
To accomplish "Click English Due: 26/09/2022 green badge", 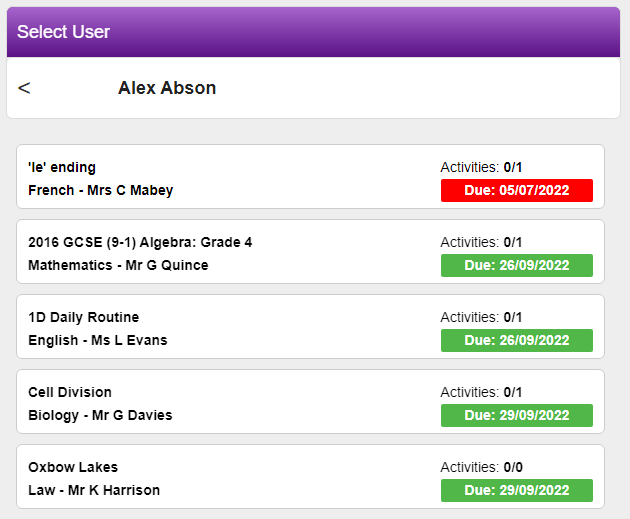I will 517,340.
